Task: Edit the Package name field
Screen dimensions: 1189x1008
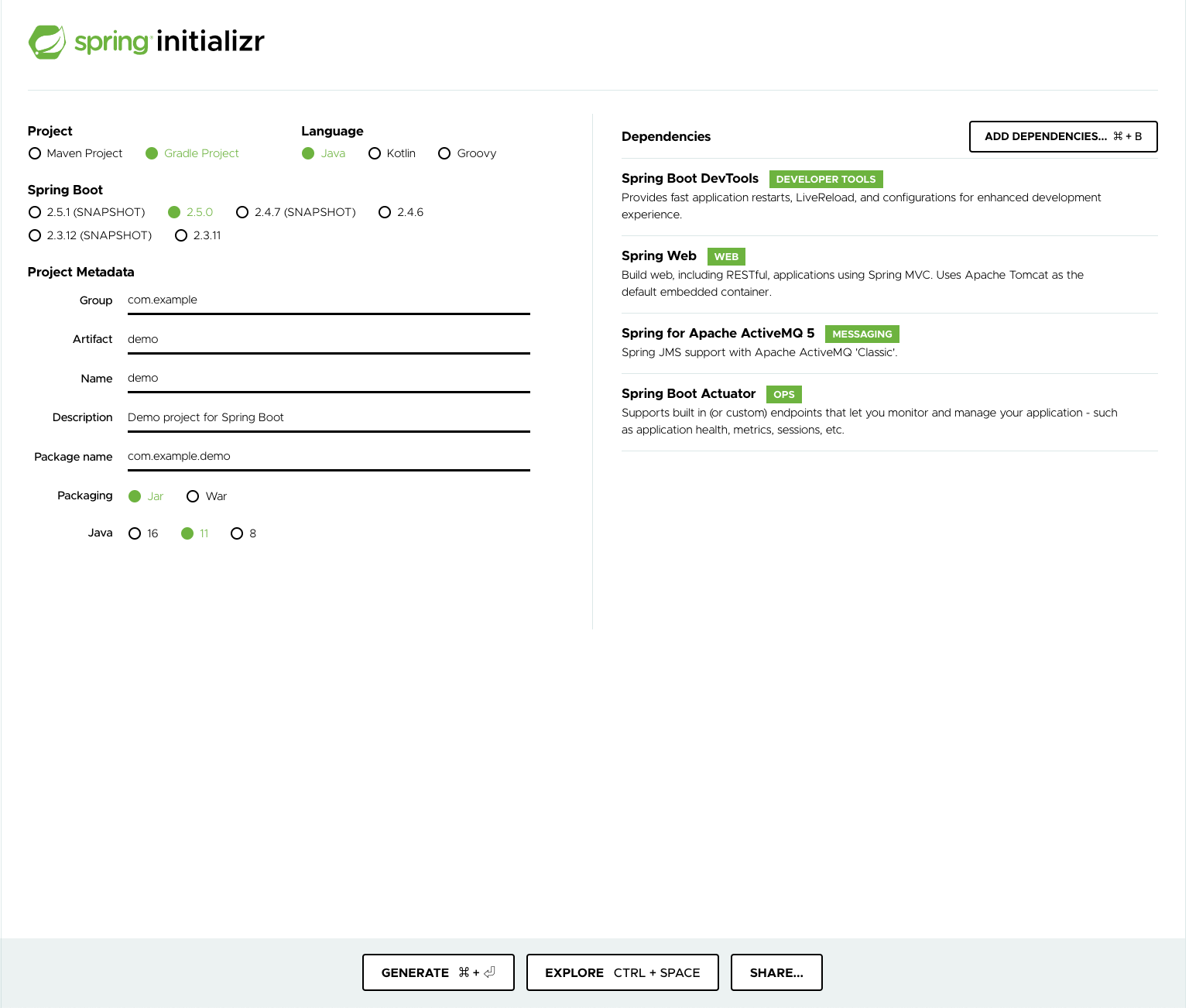Action: click(328, 457)
